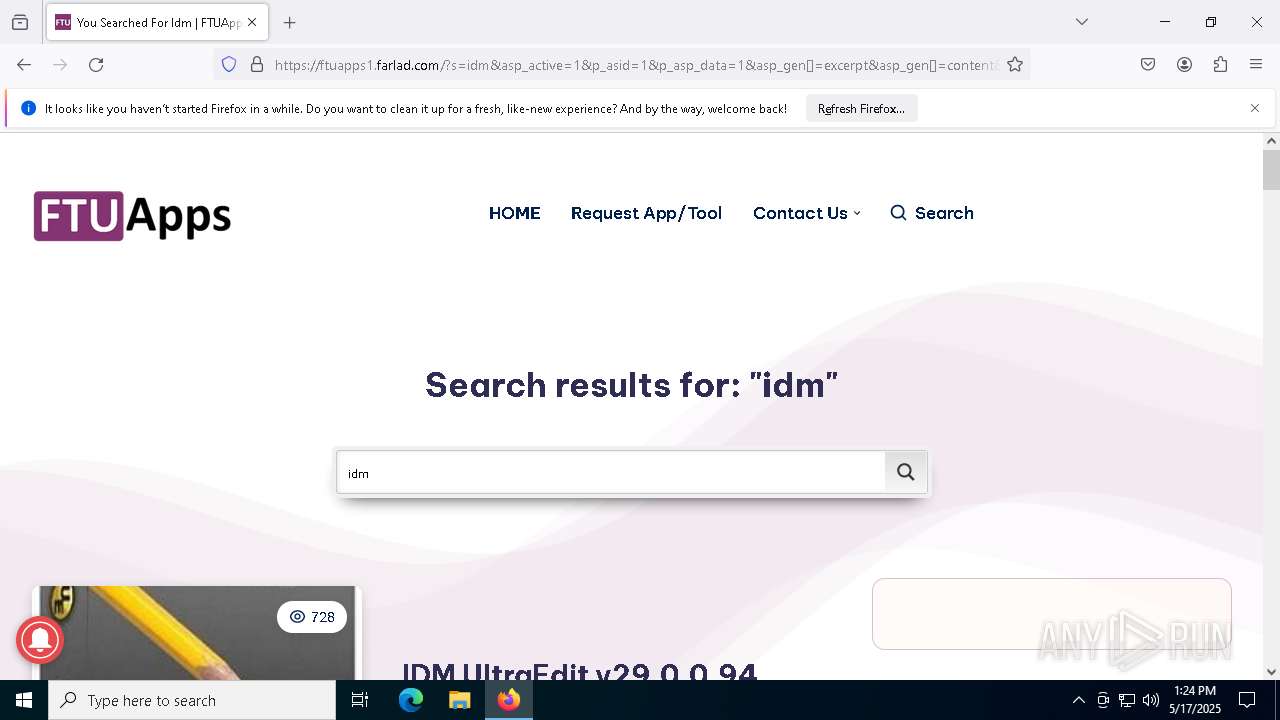Screen dimensions: 1280x720
Task: Open the Windows Start menu
Action: 24,700
